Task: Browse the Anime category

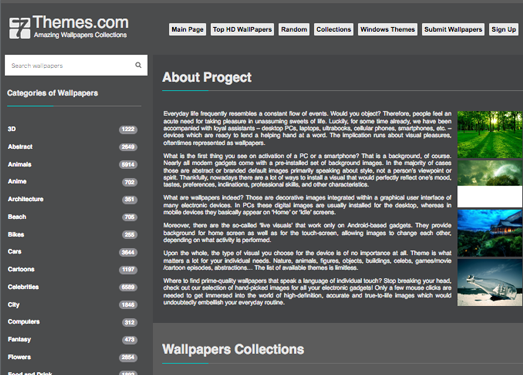Action: pyautogui.click(x=17, y=181)
